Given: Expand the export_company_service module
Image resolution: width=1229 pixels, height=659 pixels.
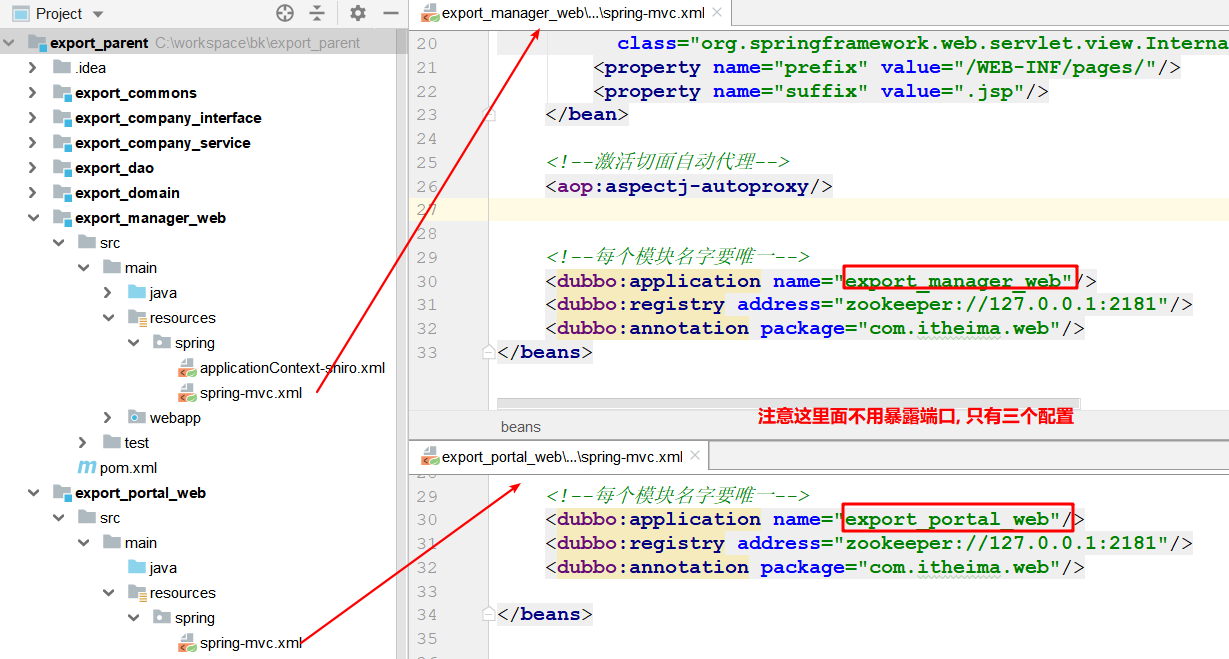Looking at the screenshot, I should (34, 143).
